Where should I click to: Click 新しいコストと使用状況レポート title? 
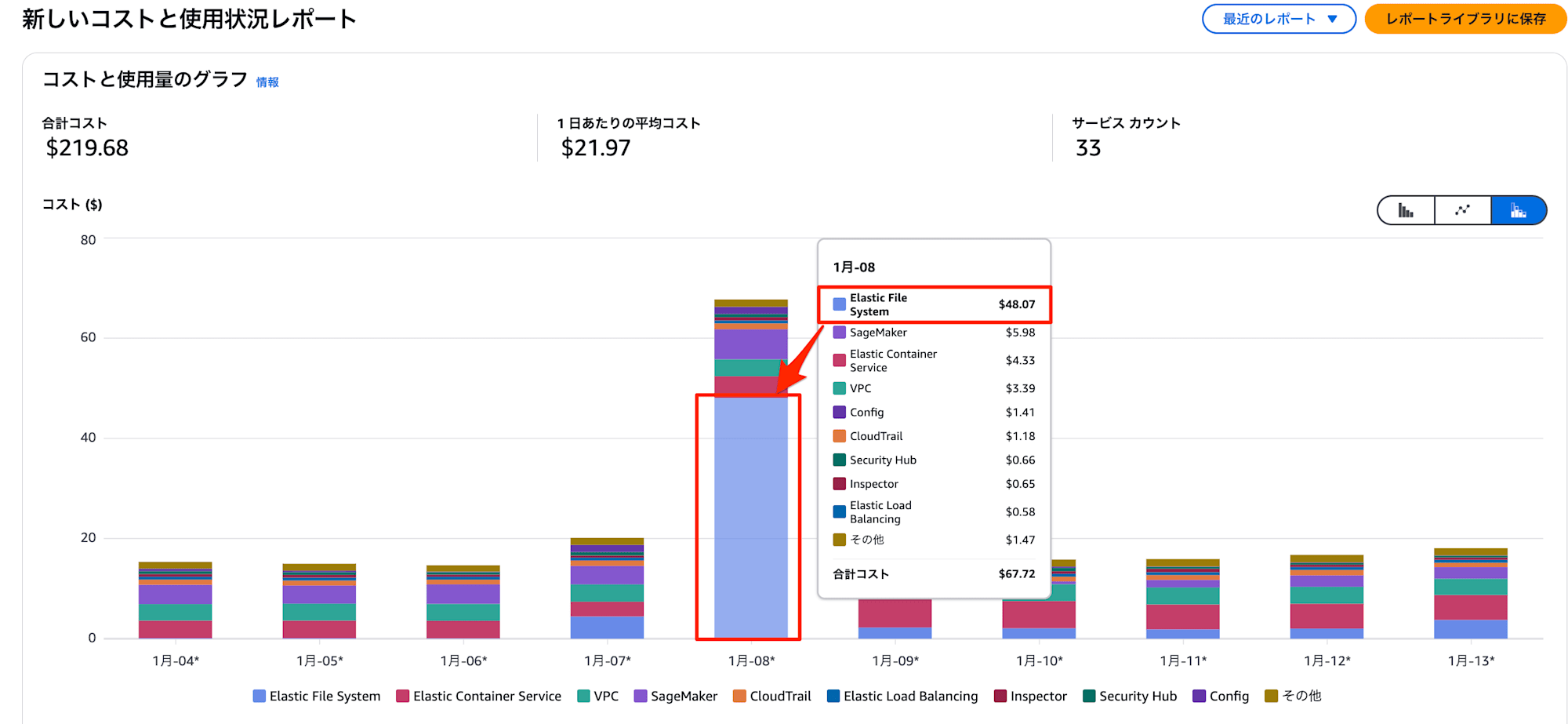189,19
